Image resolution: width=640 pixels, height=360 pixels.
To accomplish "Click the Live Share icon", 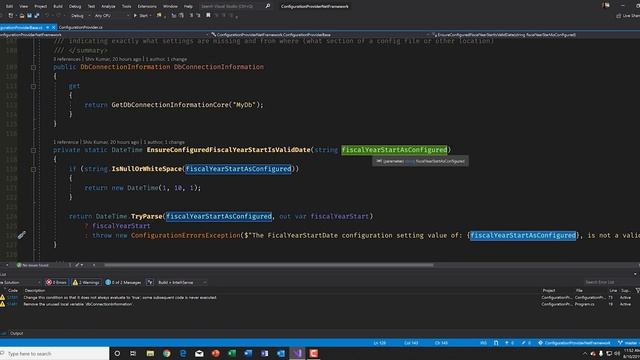I will (x=619, y=16).
